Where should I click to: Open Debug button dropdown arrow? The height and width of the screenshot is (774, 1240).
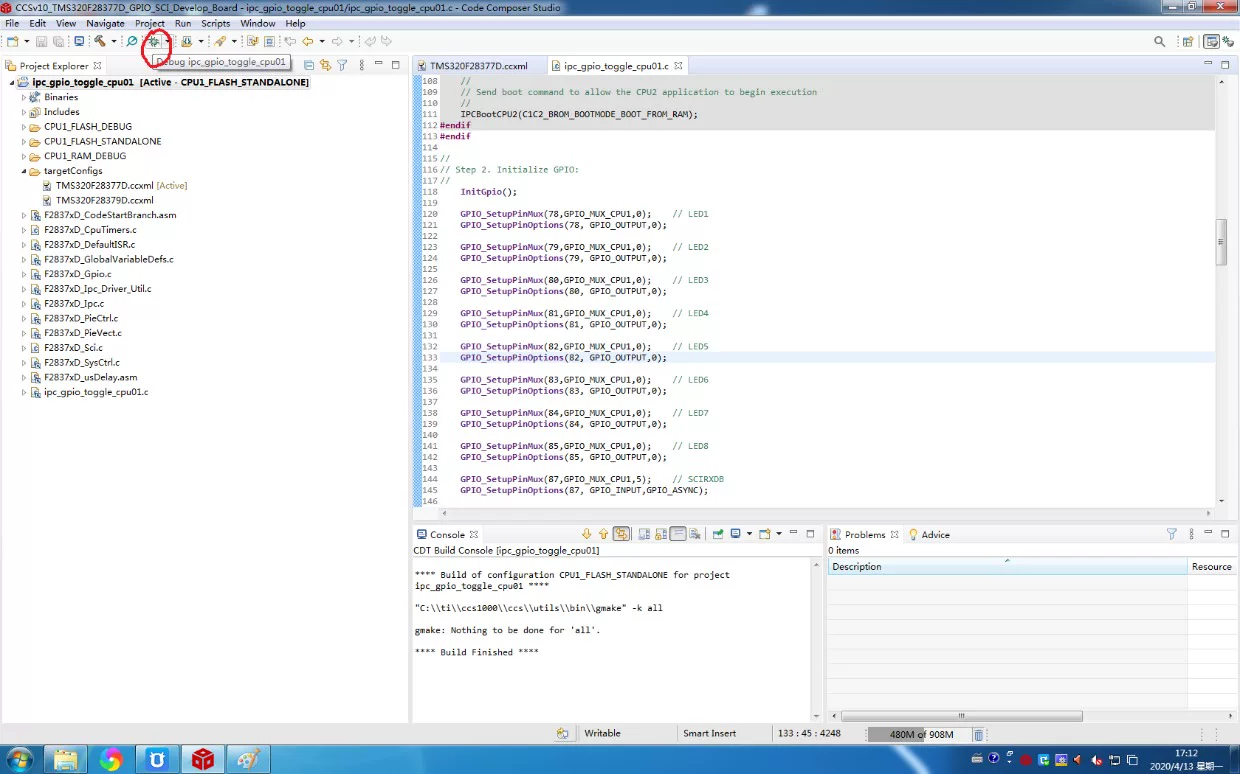point(167,41)
